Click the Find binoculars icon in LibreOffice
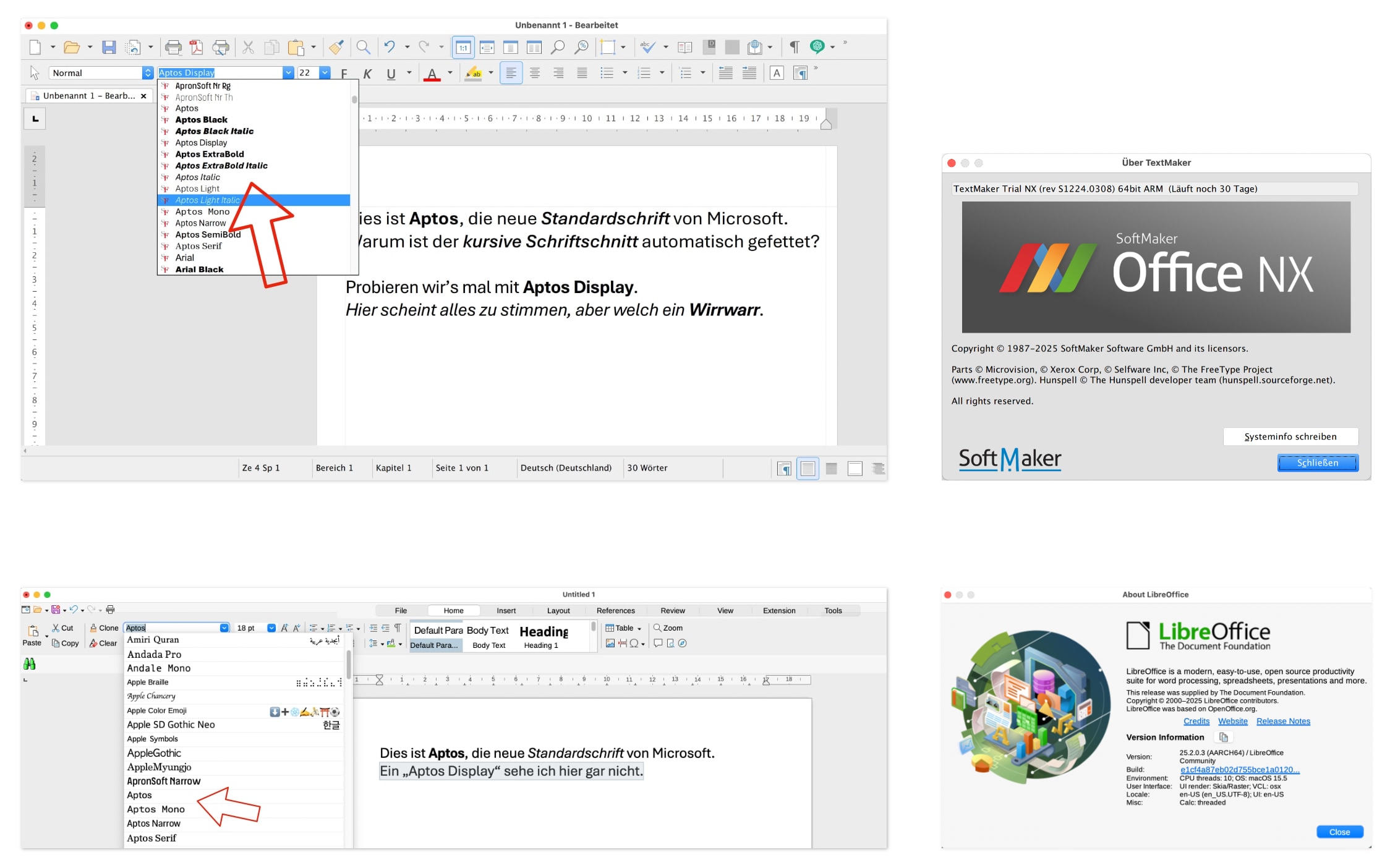Screen dimensions: 1390x868 pos(29,664)
